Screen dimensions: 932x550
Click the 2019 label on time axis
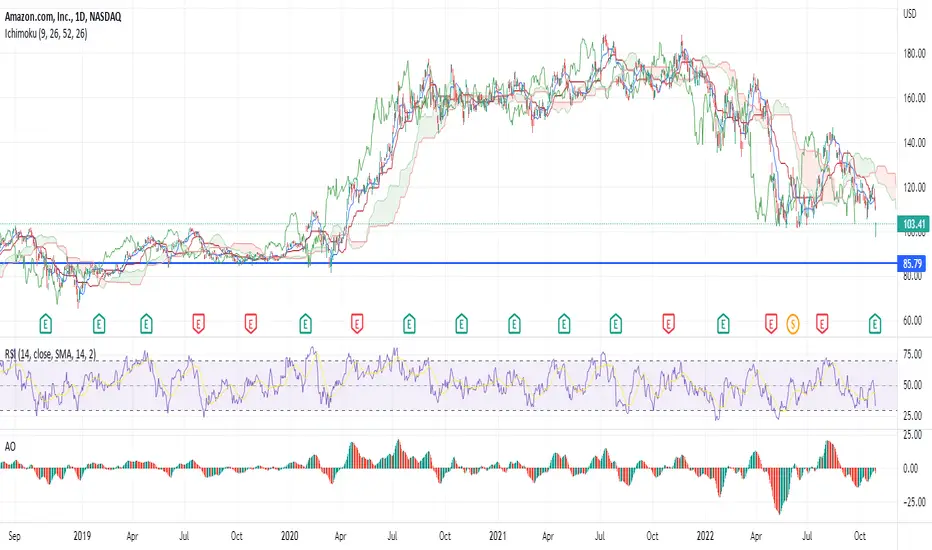[82, 536]
